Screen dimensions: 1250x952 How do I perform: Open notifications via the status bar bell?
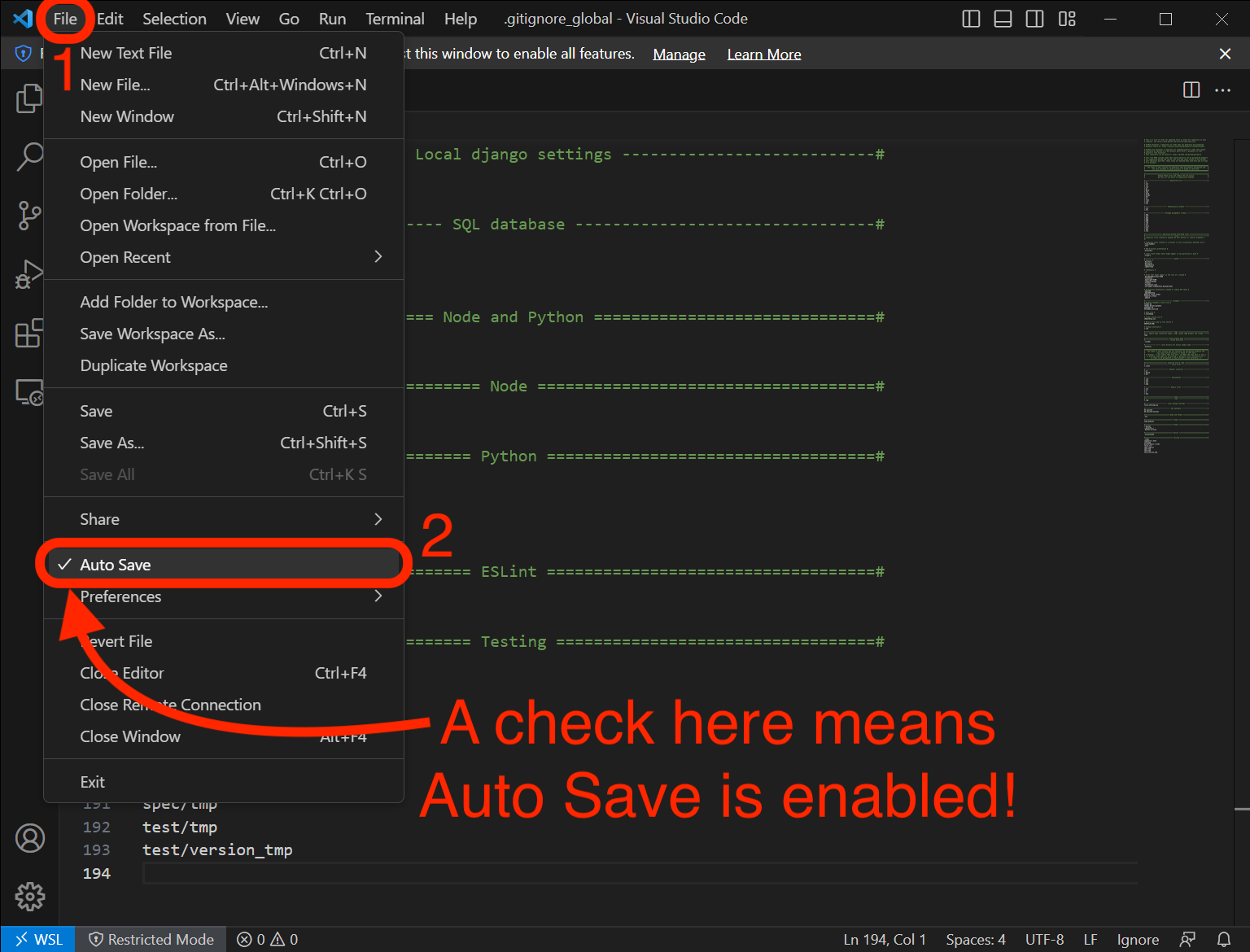1226,939
